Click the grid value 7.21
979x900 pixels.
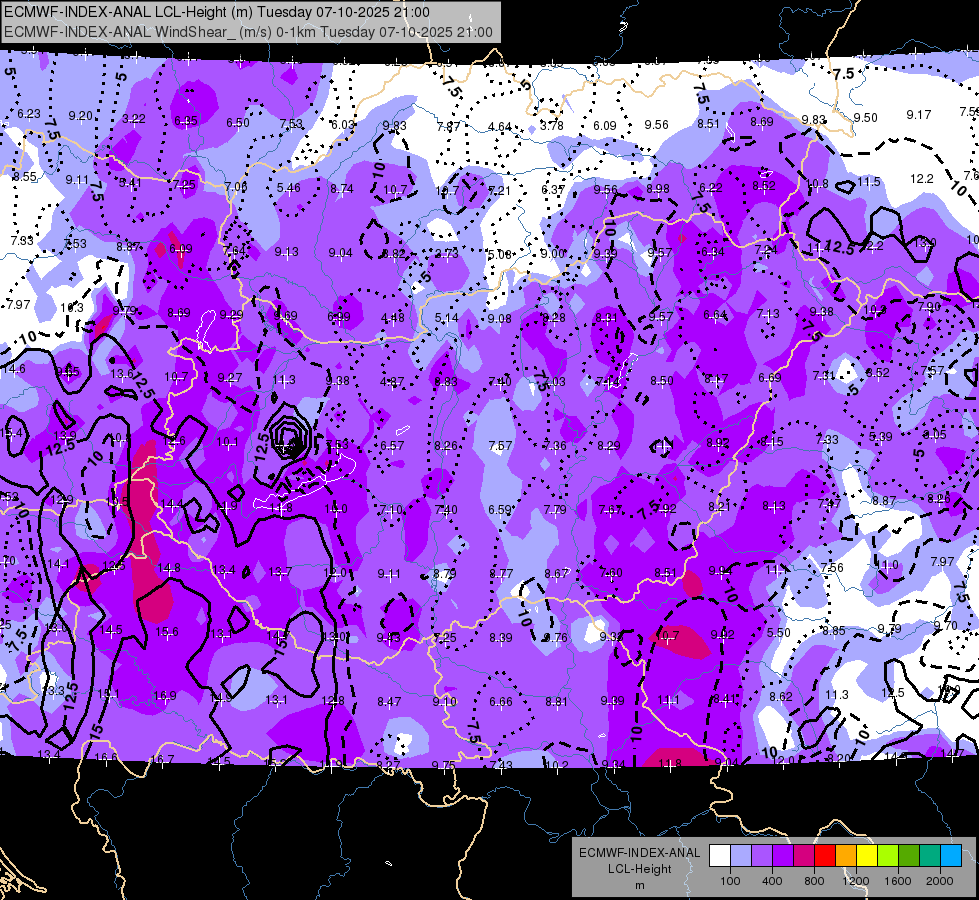(x=499, y=190)
